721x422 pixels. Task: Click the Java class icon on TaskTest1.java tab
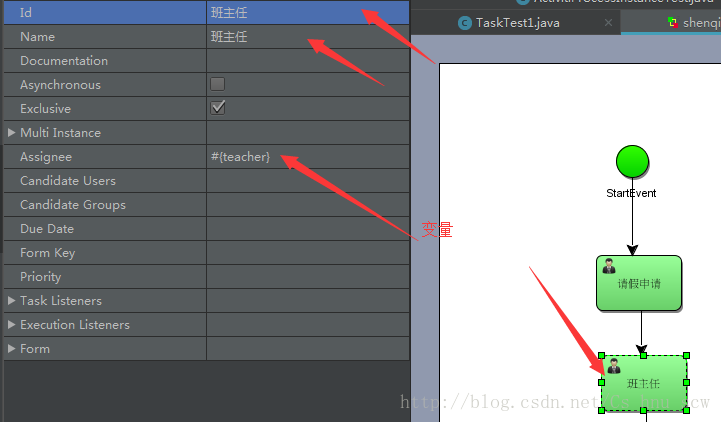[465, 23]
